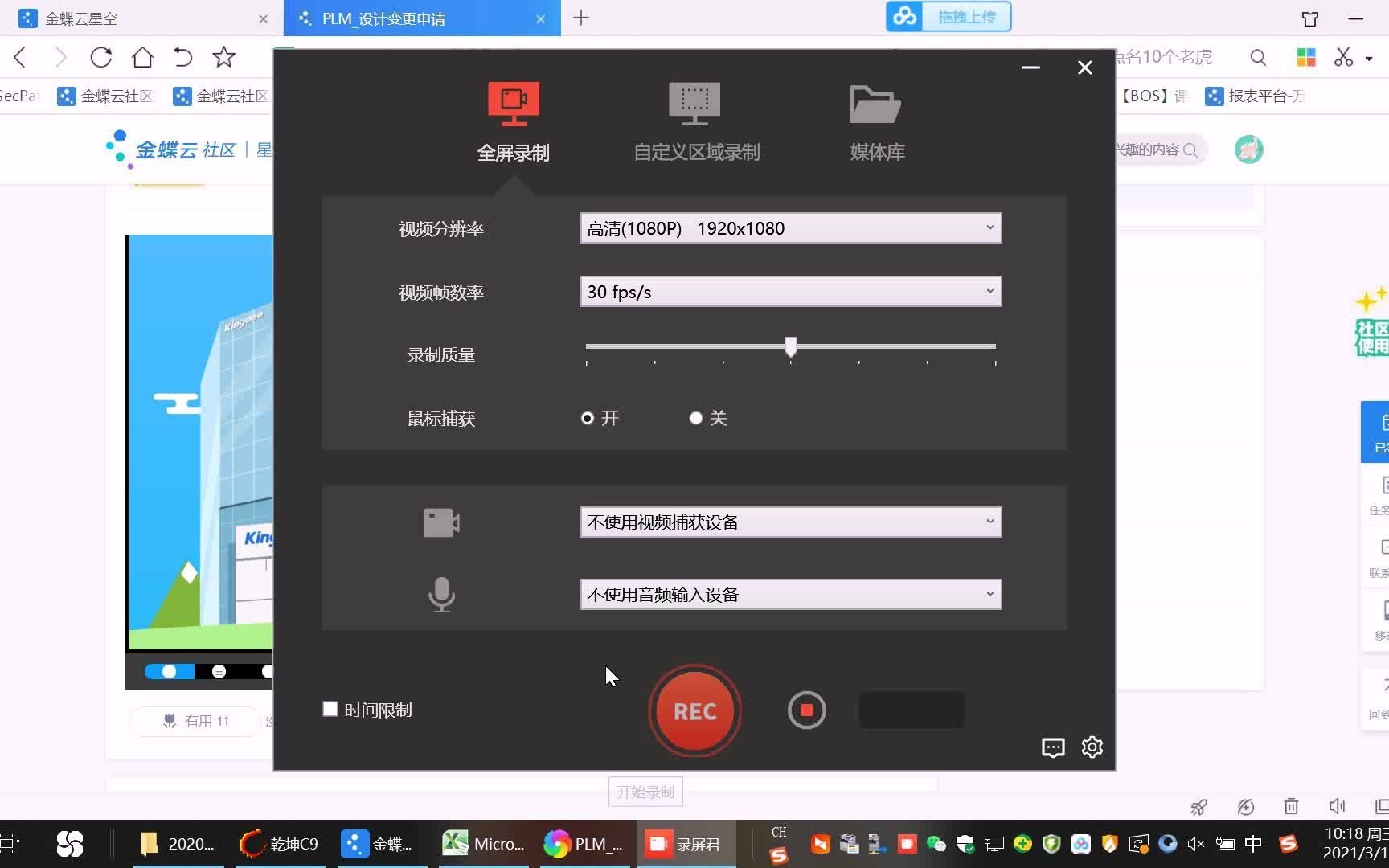Open WeChat from the system tray
The image size is (1389, 868).
coord(936,844)
